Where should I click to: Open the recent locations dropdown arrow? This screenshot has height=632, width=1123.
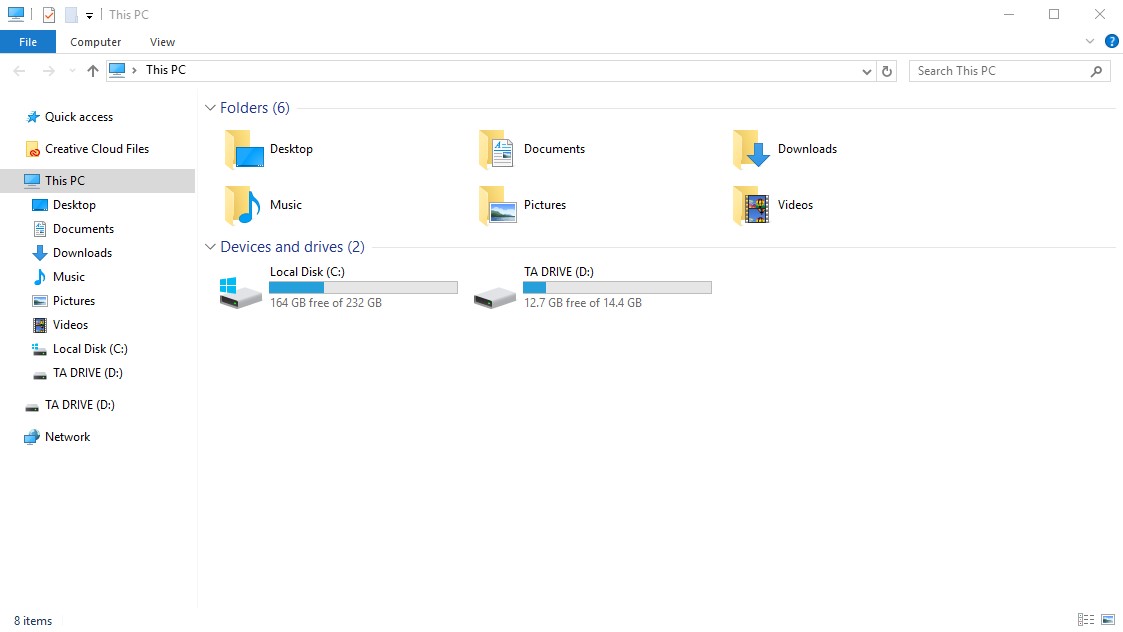tap(72, 71)
